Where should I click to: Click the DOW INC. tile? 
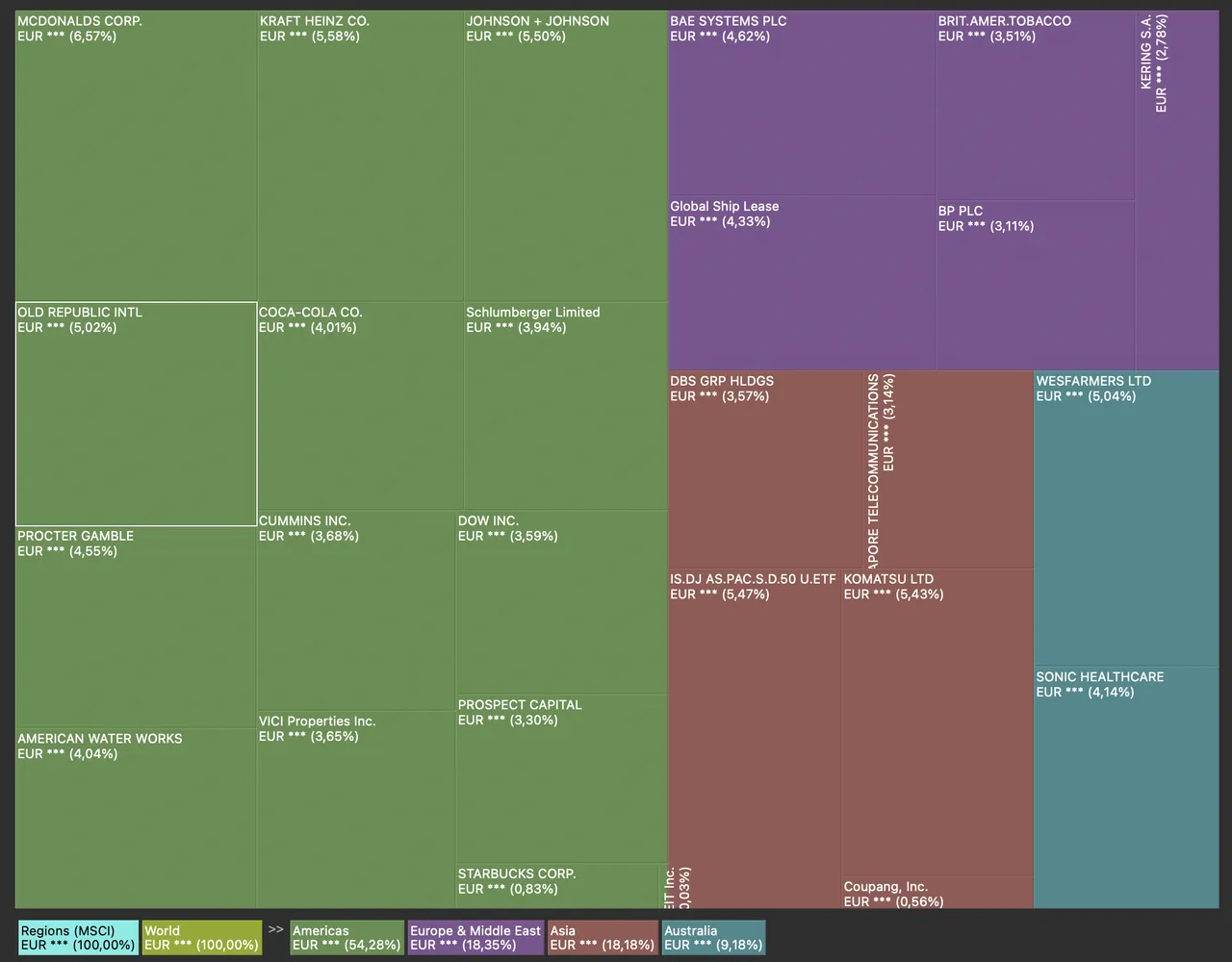(561, 602)
